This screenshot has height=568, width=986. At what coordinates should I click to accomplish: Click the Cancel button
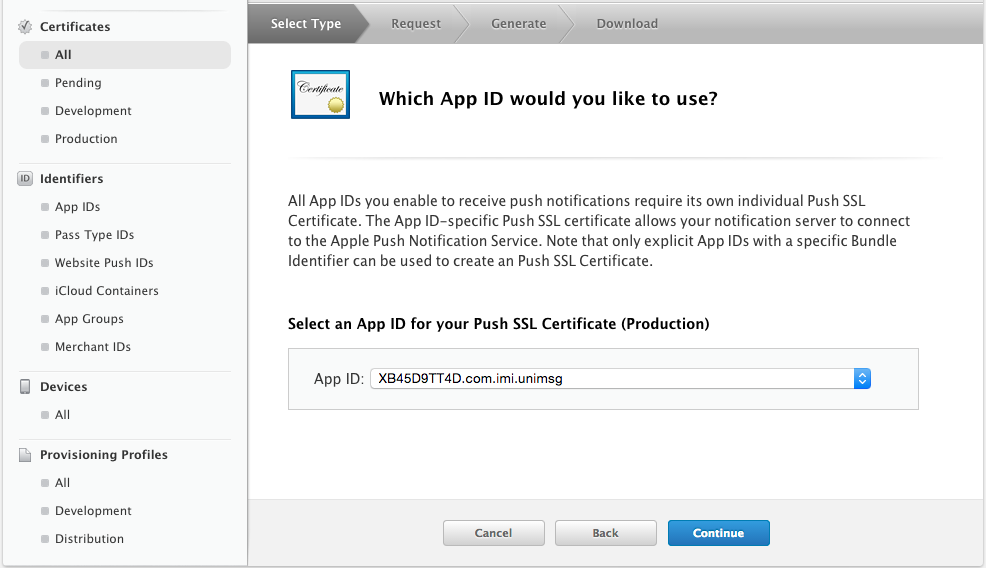pyautogui.click(x=494, y=533)
